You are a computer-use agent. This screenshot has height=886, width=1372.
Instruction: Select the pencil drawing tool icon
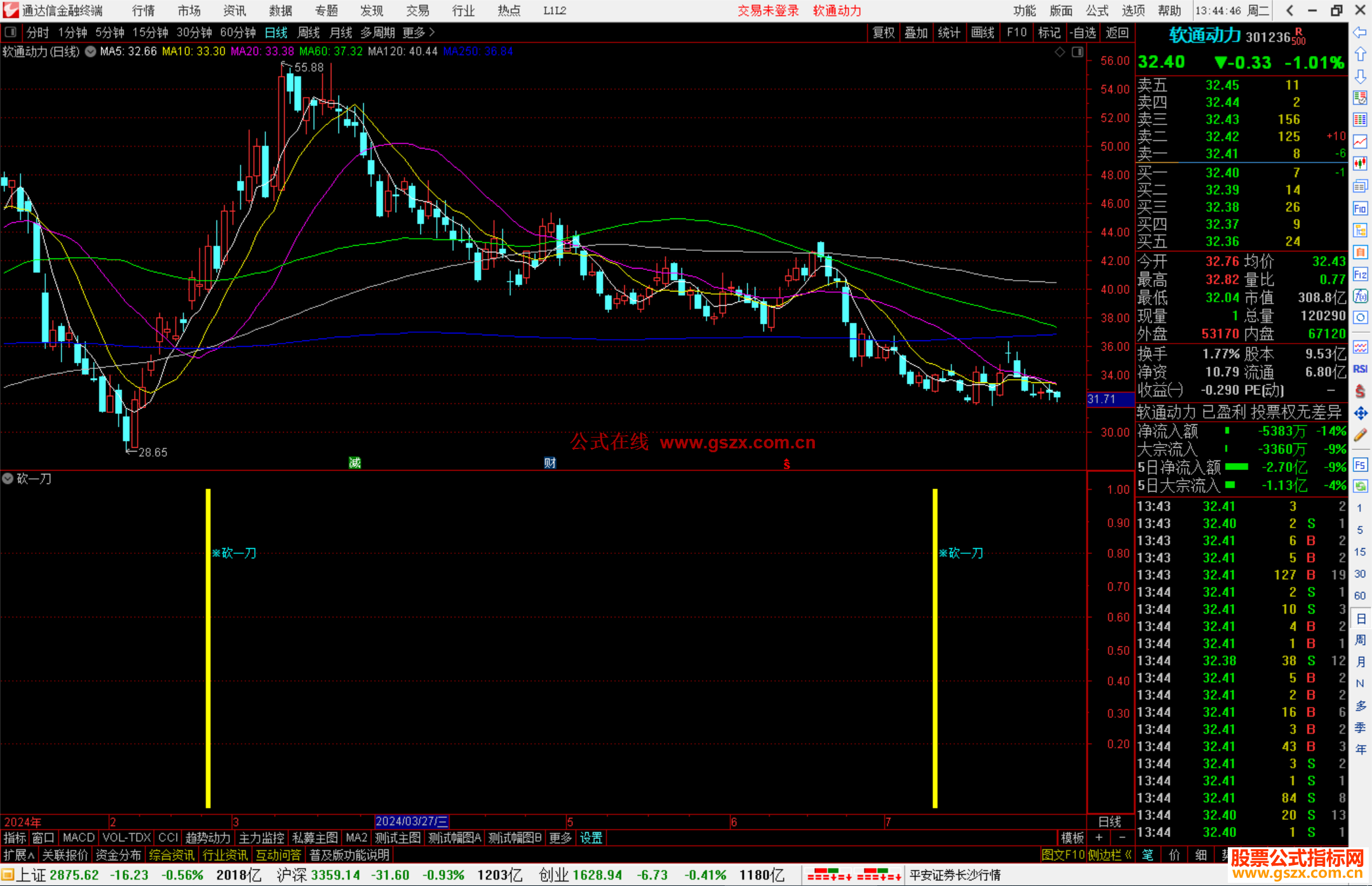(1360, 435)
